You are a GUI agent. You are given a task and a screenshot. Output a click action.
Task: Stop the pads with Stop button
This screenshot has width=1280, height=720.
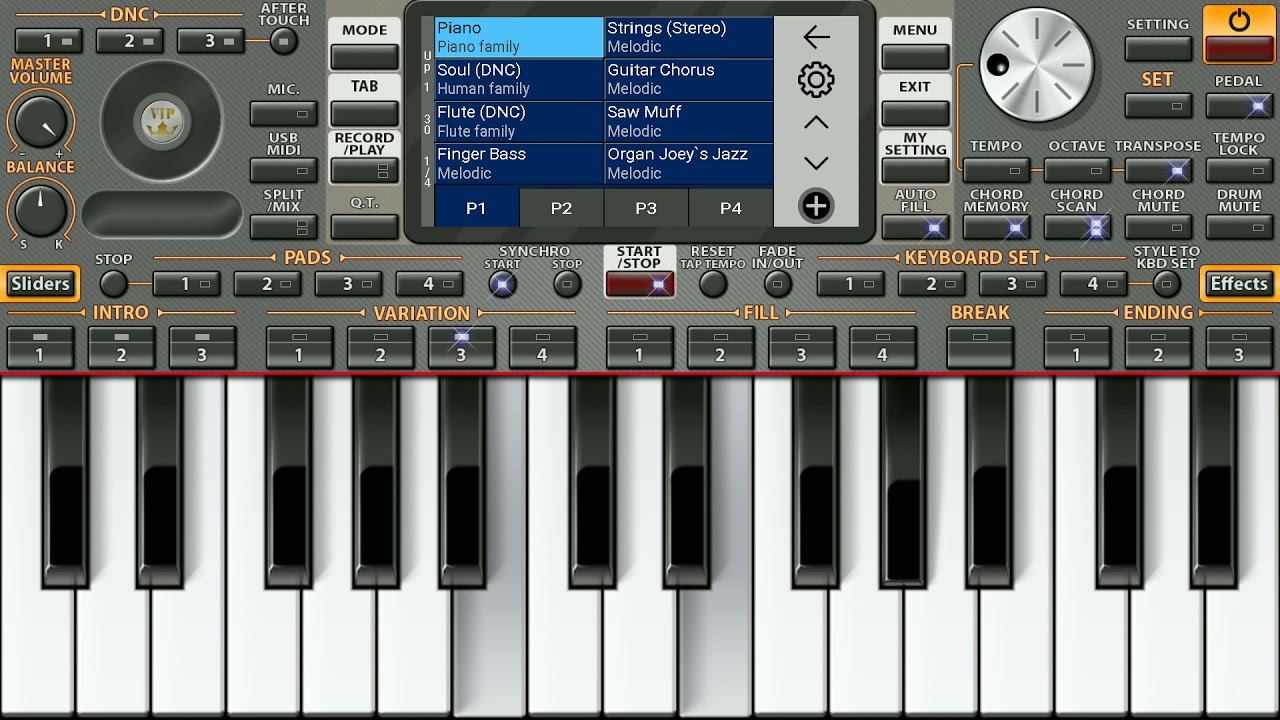[113, 284]
